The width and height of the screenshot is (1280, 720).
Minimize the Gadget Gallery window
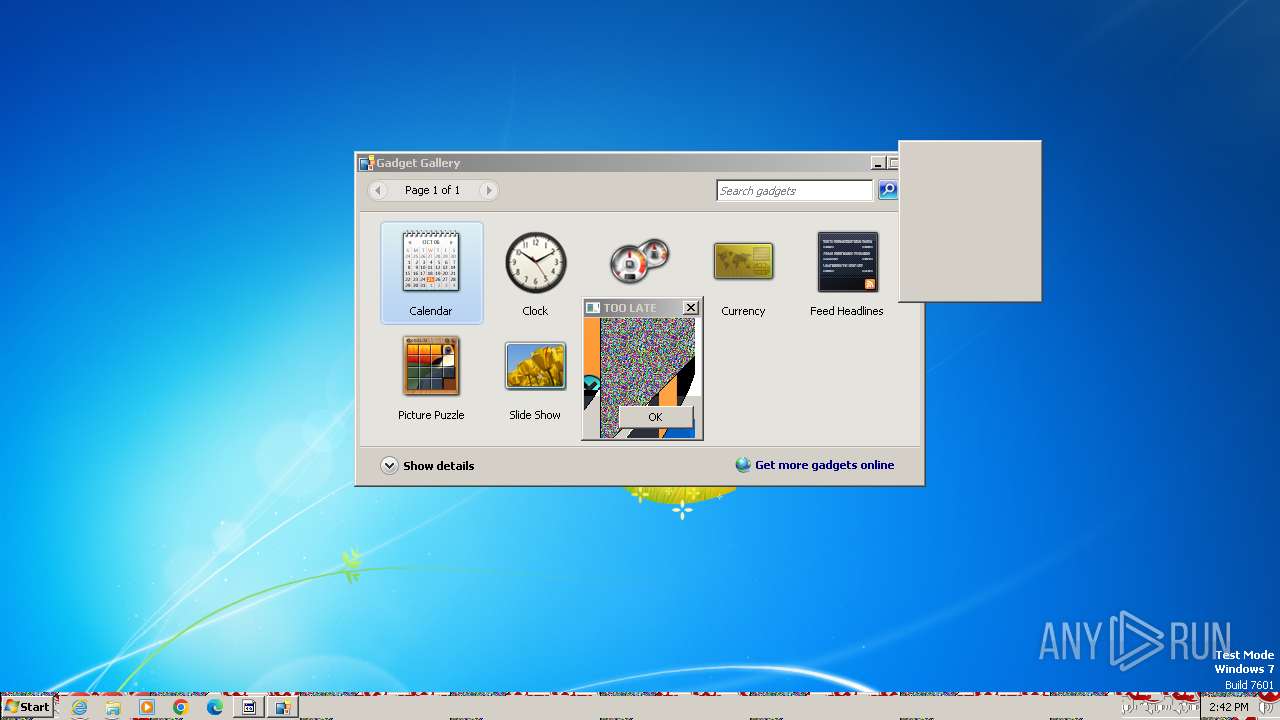click(878, 163)
